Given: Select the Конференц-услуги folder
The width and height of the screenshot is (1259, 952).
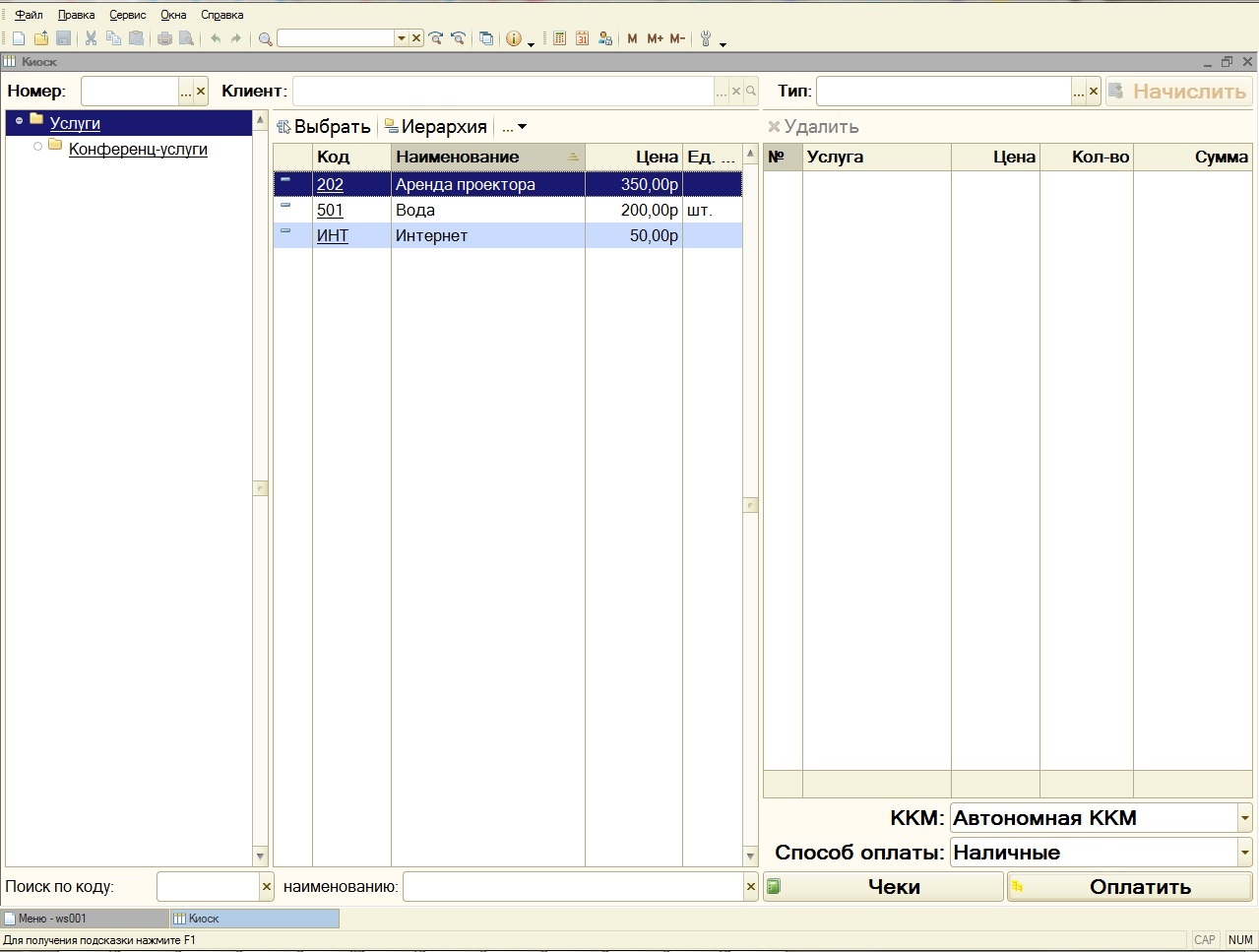Looking at the screenshot, I should click(138, 149).
